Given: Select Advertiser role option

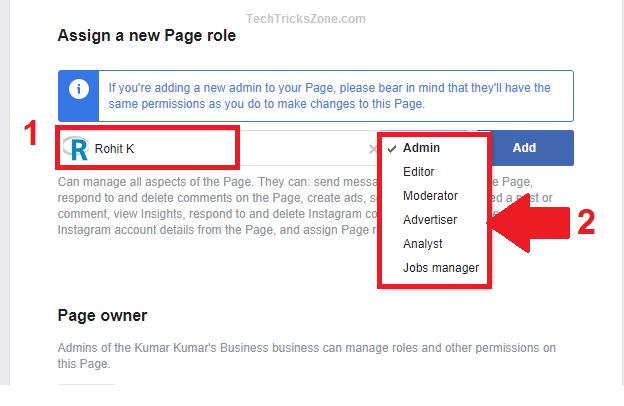Looking at the screenshot, I should coord(430,220).
